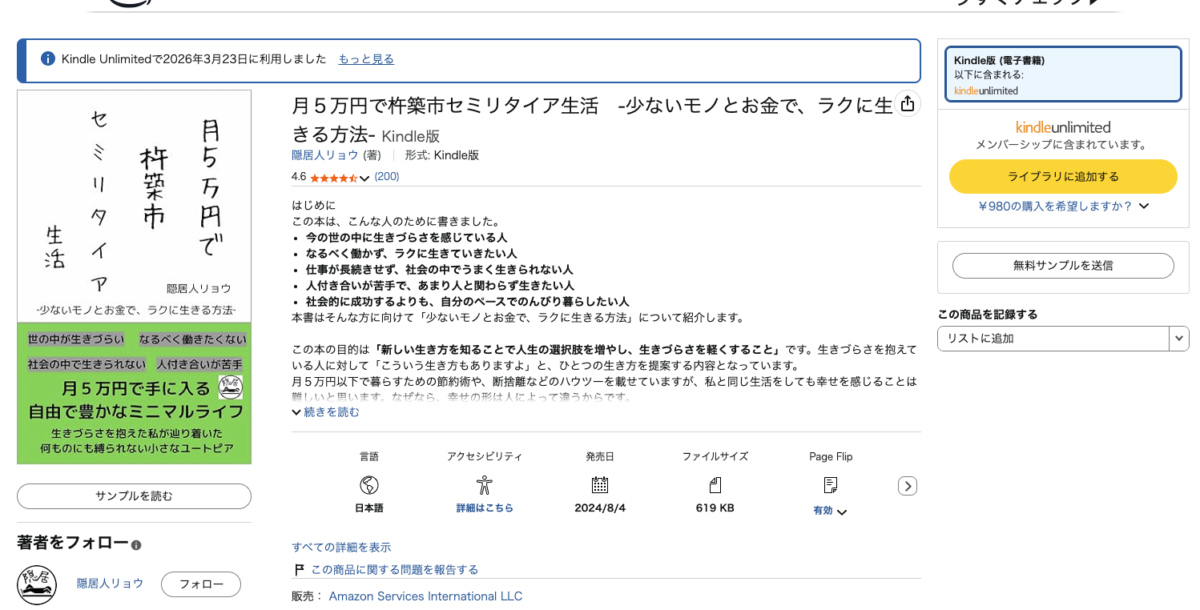Image resolution: width=1200 pixels, height=610 pixels.
Task: Expand the star rating dropdown chevron
Action: pyautogui.click(x=364, y=178)
